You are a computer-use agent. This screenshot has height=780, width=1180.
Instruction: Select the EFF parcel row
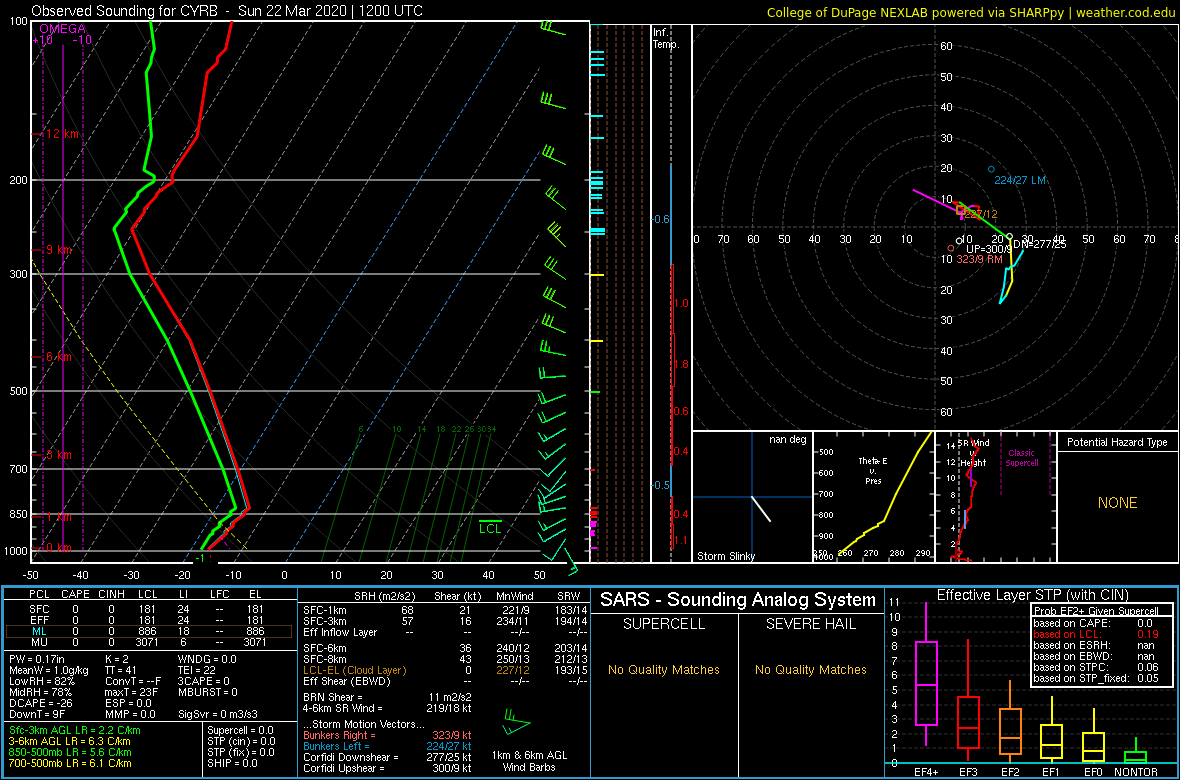click(x=149, y=620)
